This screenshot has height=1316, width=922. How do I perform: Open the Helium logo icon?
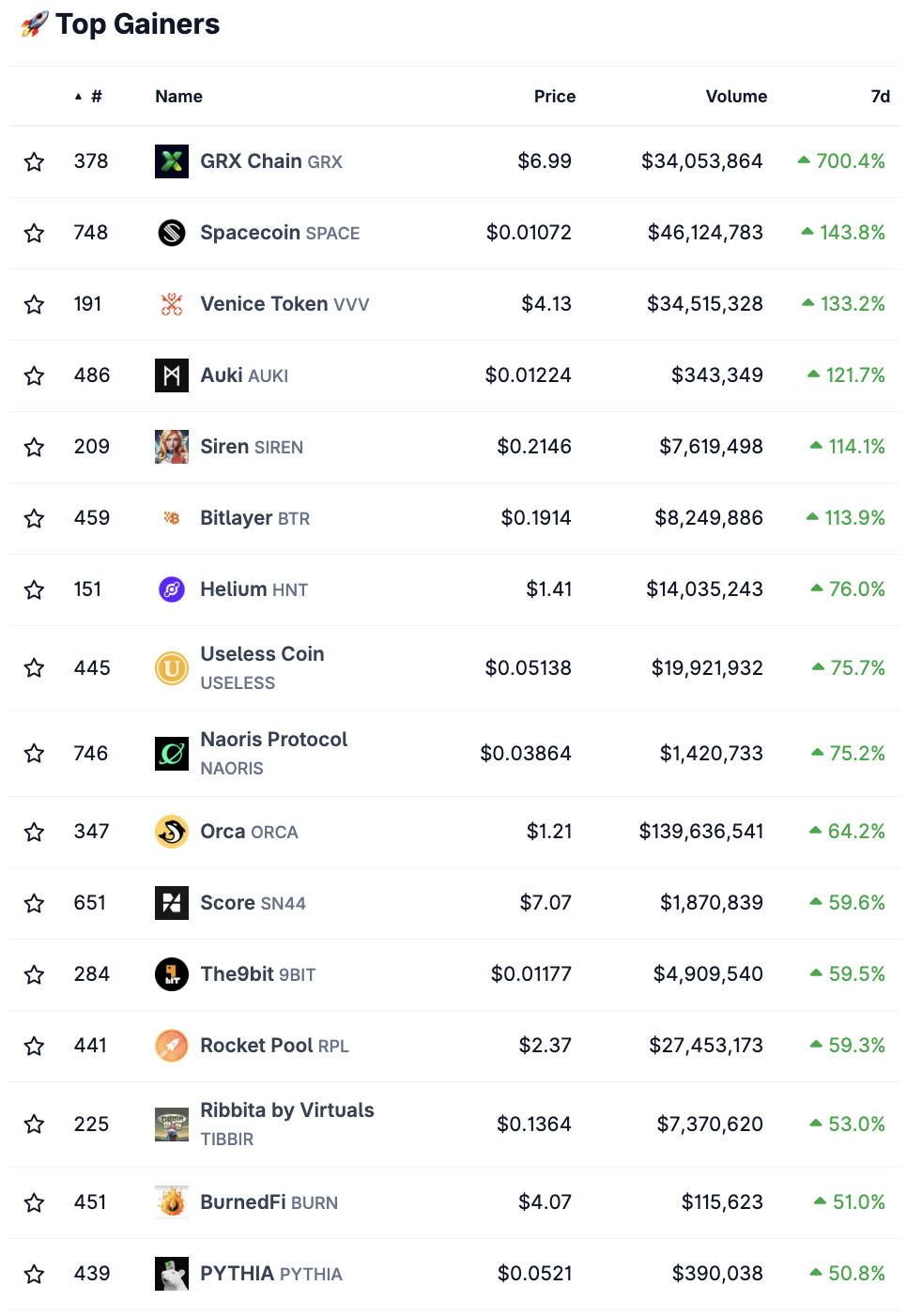pos(171,589)
